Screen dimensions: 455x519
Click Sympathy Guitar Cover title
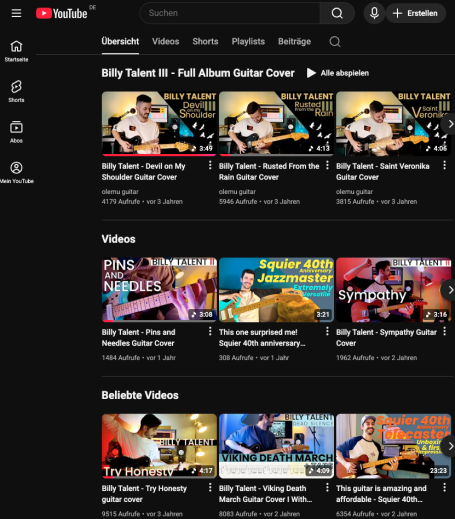coord(386,337)
